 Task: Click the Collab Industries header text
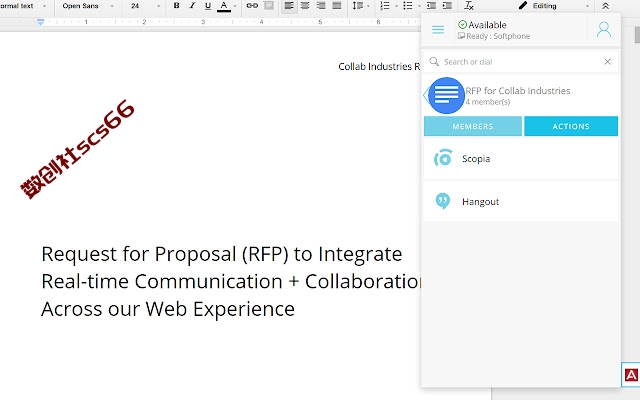tap(379, 67)
